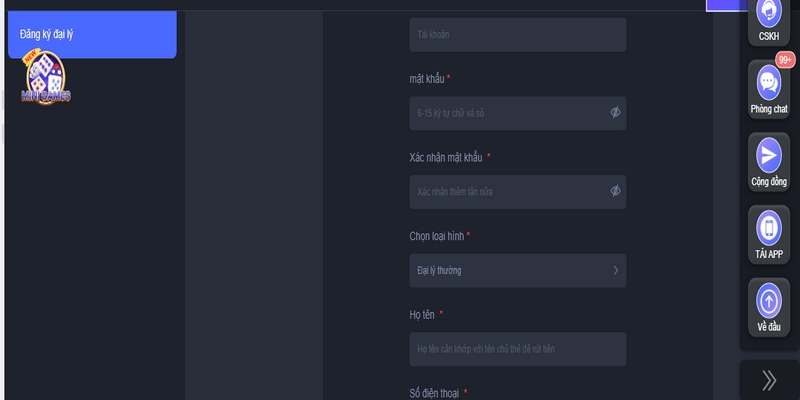Click the Về đầu up-arrow icon
The width and height of the screenshot is (800, 400).
(x=769, y=301)
